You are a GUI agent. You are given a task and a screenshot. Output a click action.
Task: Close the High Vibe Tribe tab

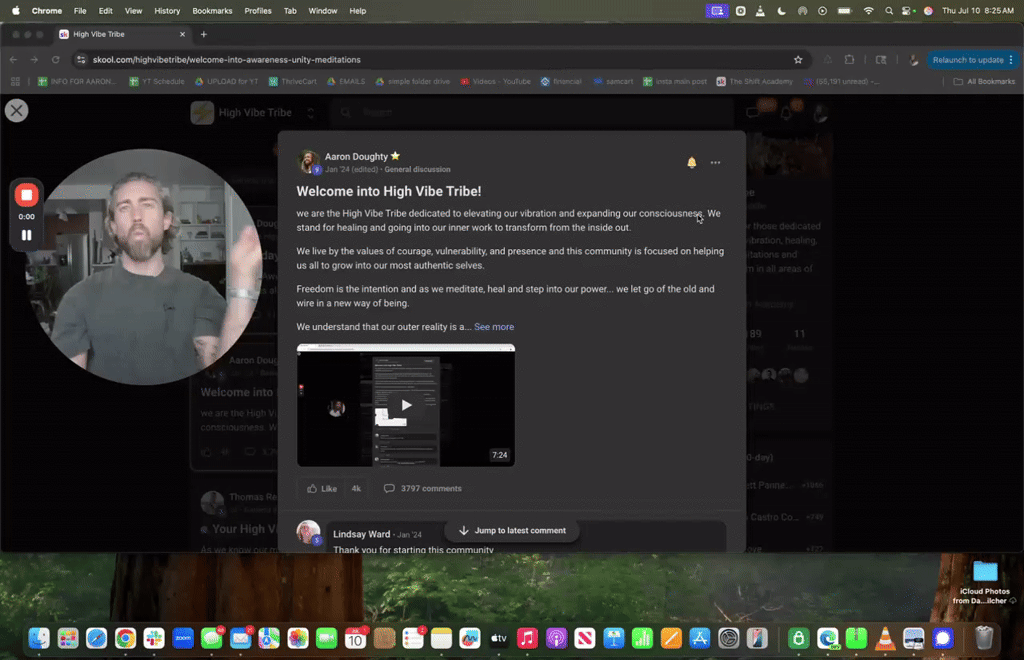182,34
